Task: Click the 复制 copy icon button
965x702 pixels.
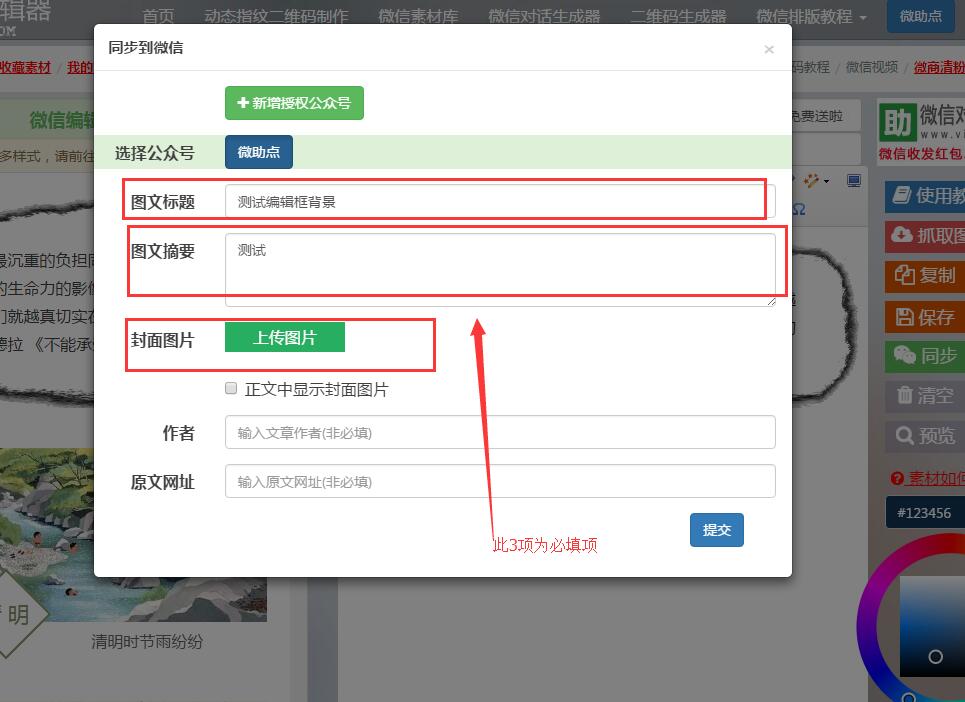Action: pyautogui.click(x=925, y=276)
